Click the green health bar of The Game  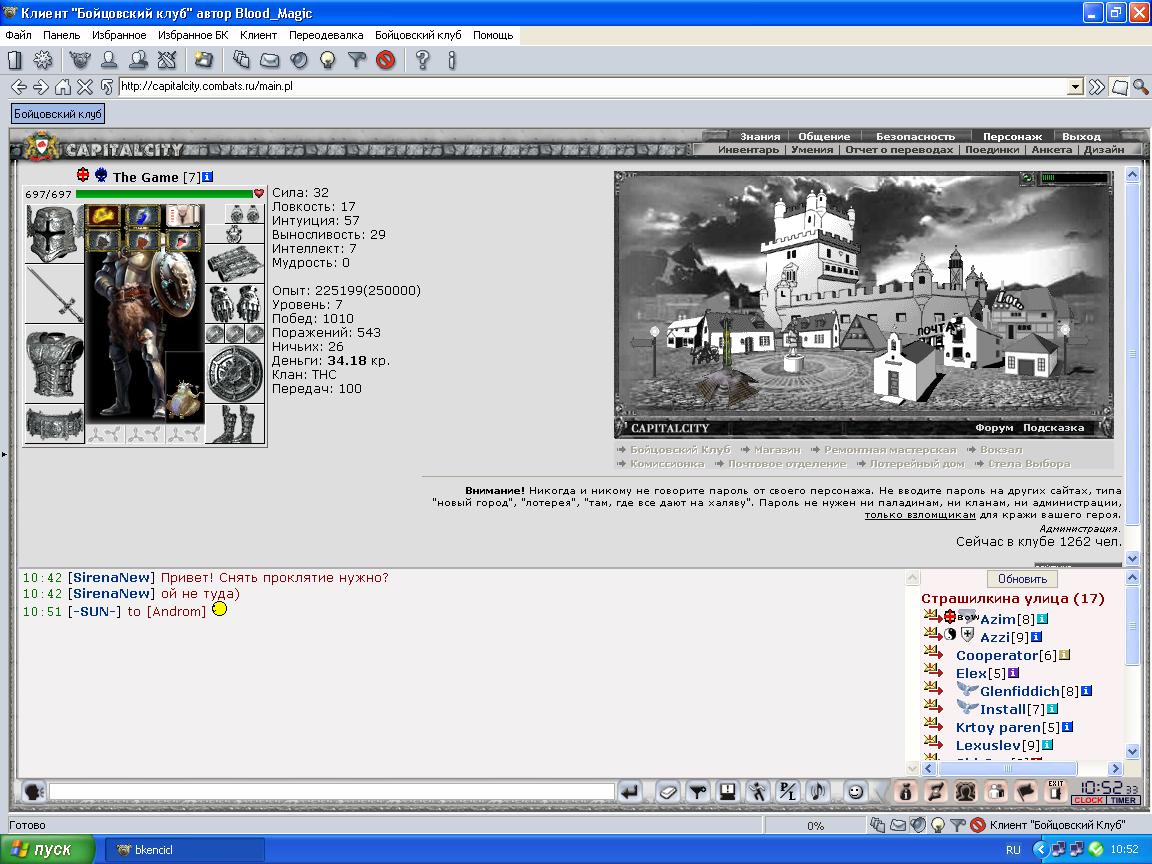pos(164,194)
